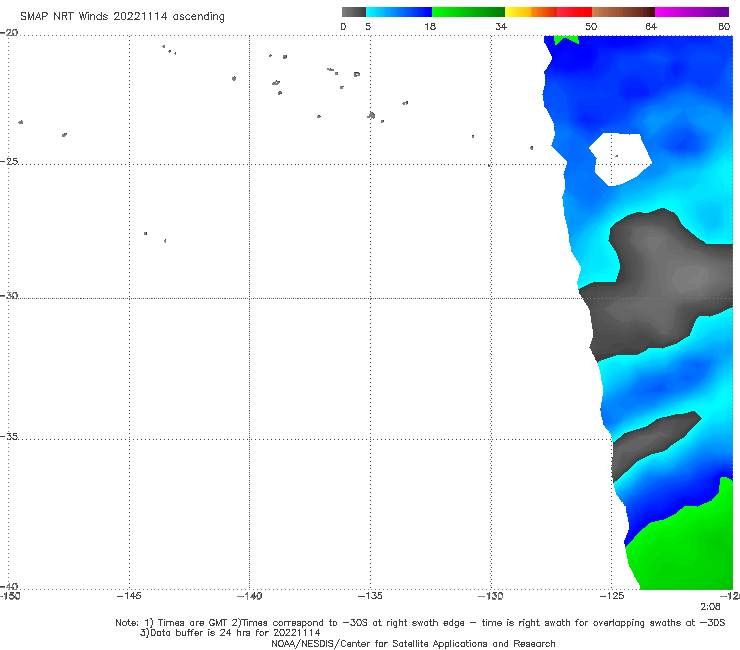
Task: Click the title 'SMAP NRT Winds 20221114 ascending'
Action: [x=122, y=17]
